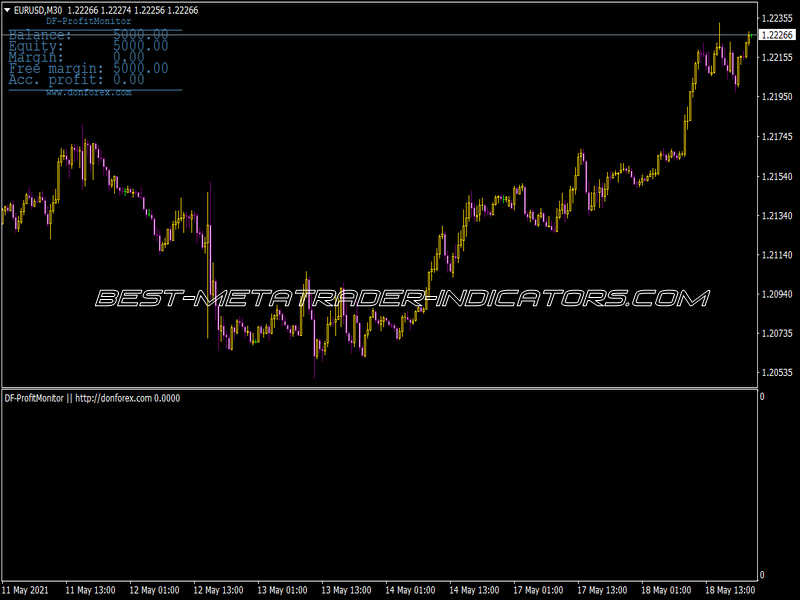This screenshot has height=600, width=800.
Task: Click the DF-ProfitMonitor header label
Action: (88, 21)
